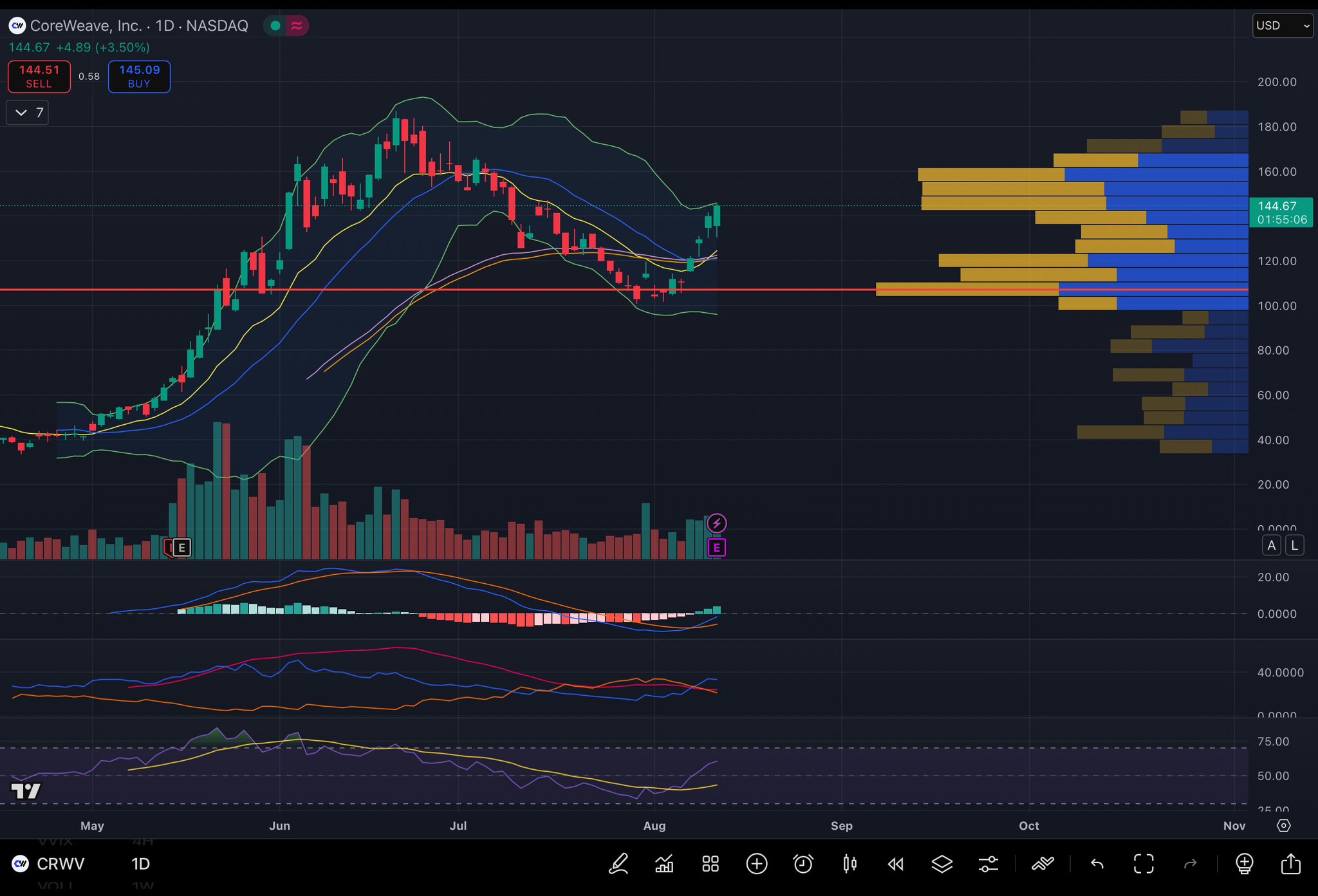Open the object tree layers icon
The image size is (1318, 896).
click(x=942, y=863)
